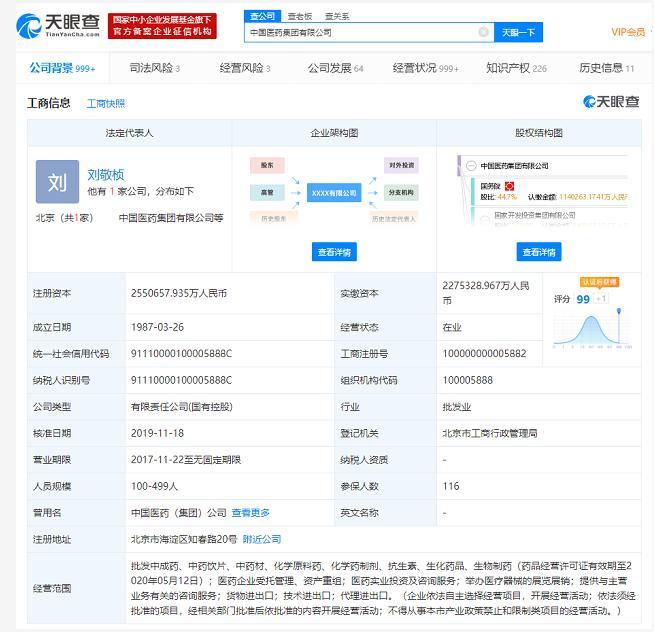Click 查看详情 under 企业架构图
This screenshot has width=654, height=632.
click(334, 252)
